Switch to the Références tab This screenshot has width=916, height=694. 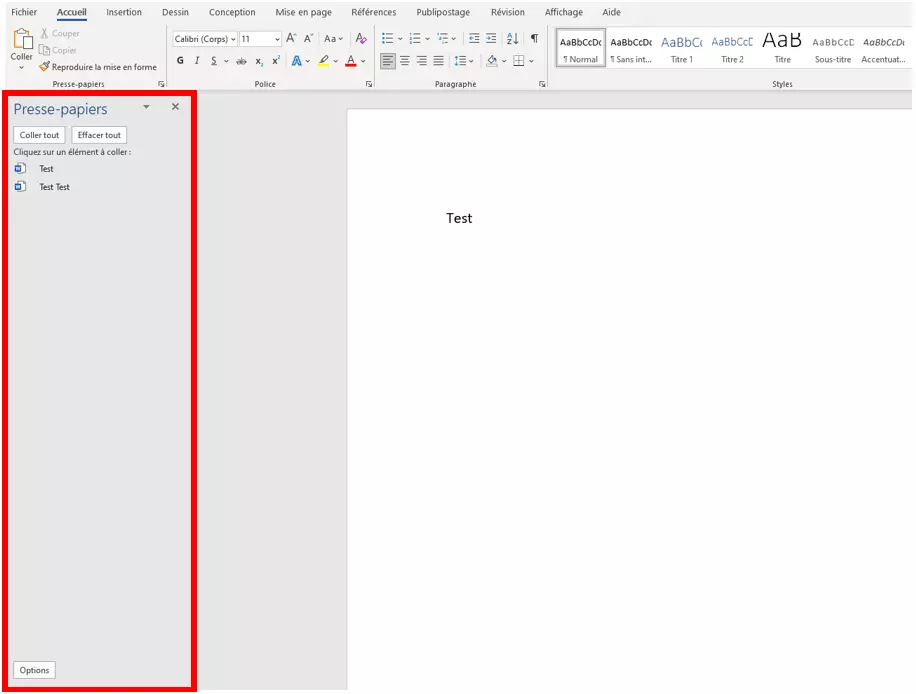(x=373, y=12)
